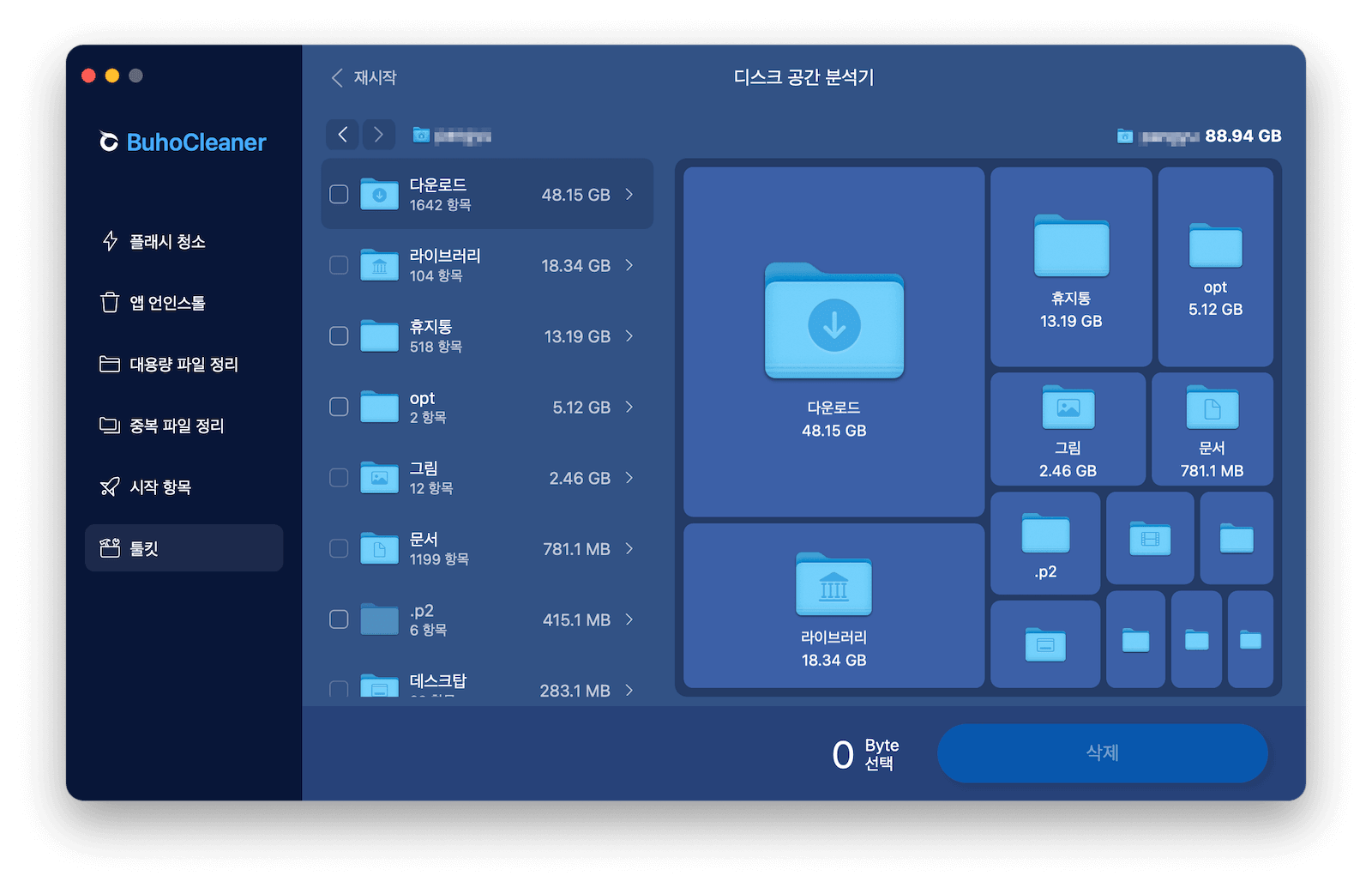Select the .p2 treemap tile
The image size is (1372, 888).
coord(1045,543)
